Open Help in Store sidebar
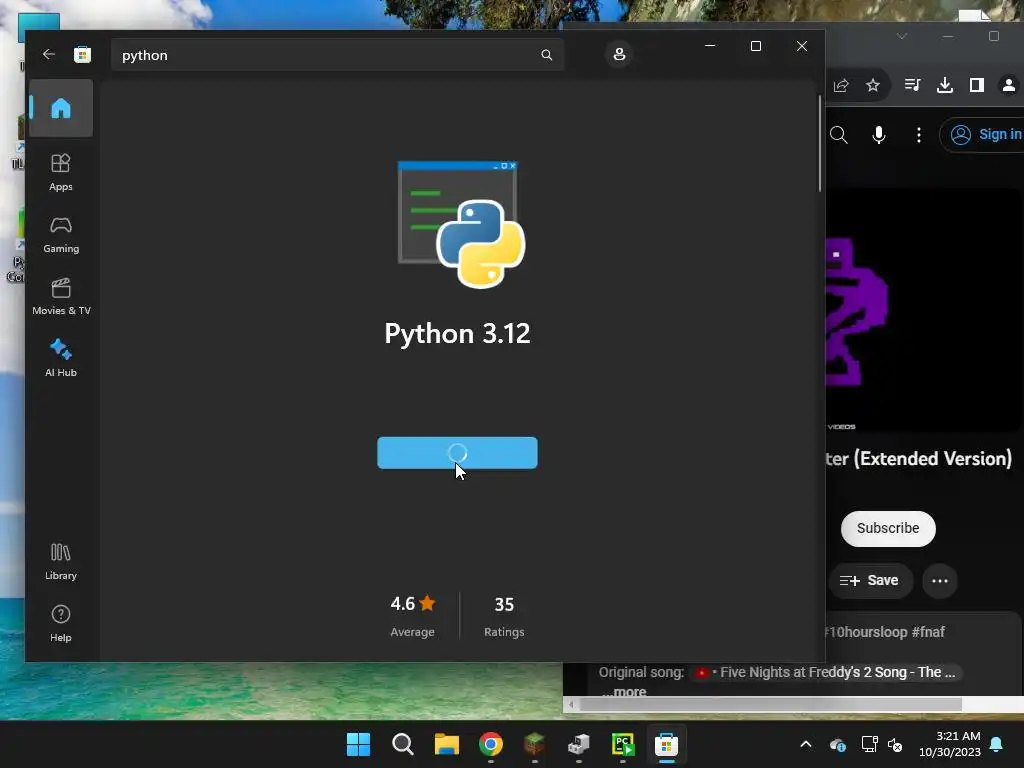The image size is (1024, 768). [x=61, y=623]
